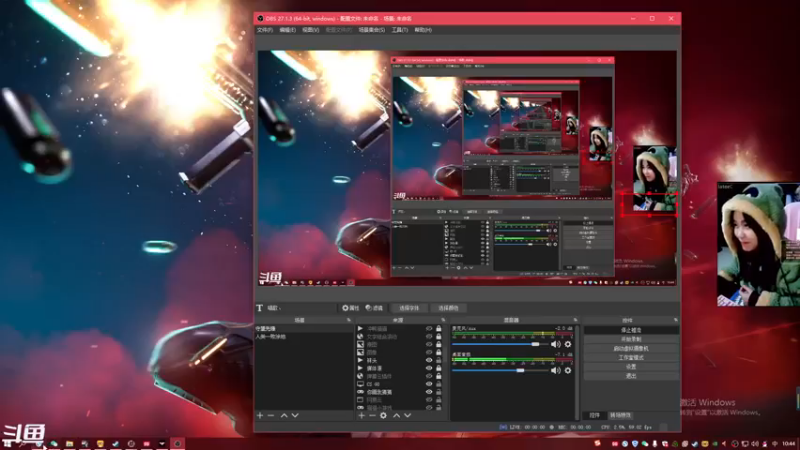
Task: Remove selected source with minus icon
Action: 372,415
